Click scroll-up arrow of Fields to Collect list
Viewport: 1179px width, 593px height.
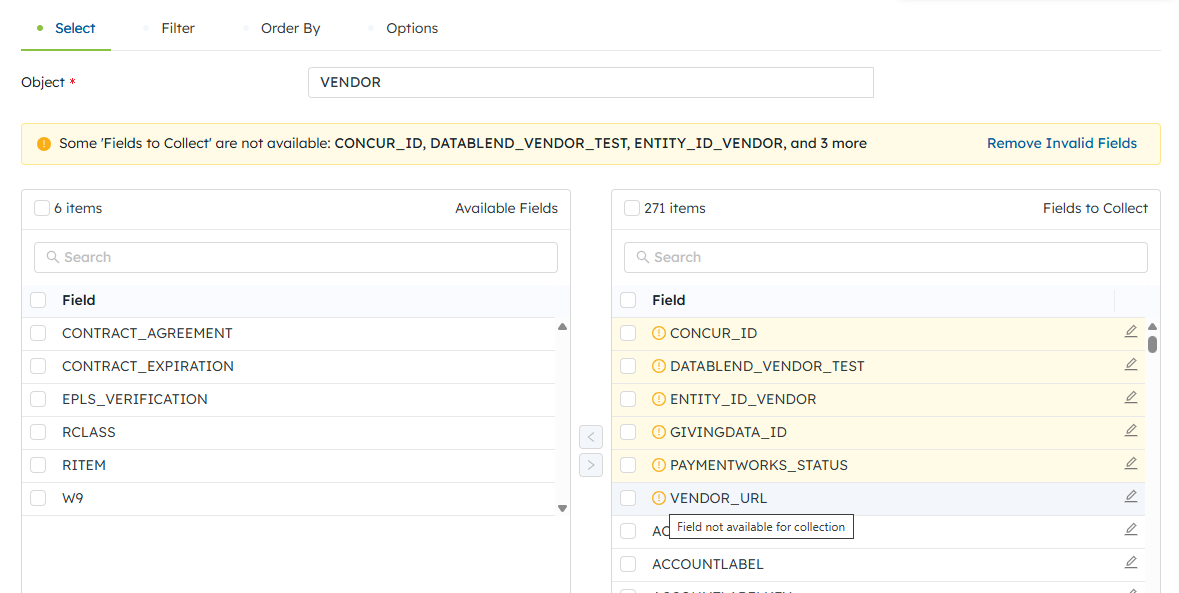(1152, 327)
